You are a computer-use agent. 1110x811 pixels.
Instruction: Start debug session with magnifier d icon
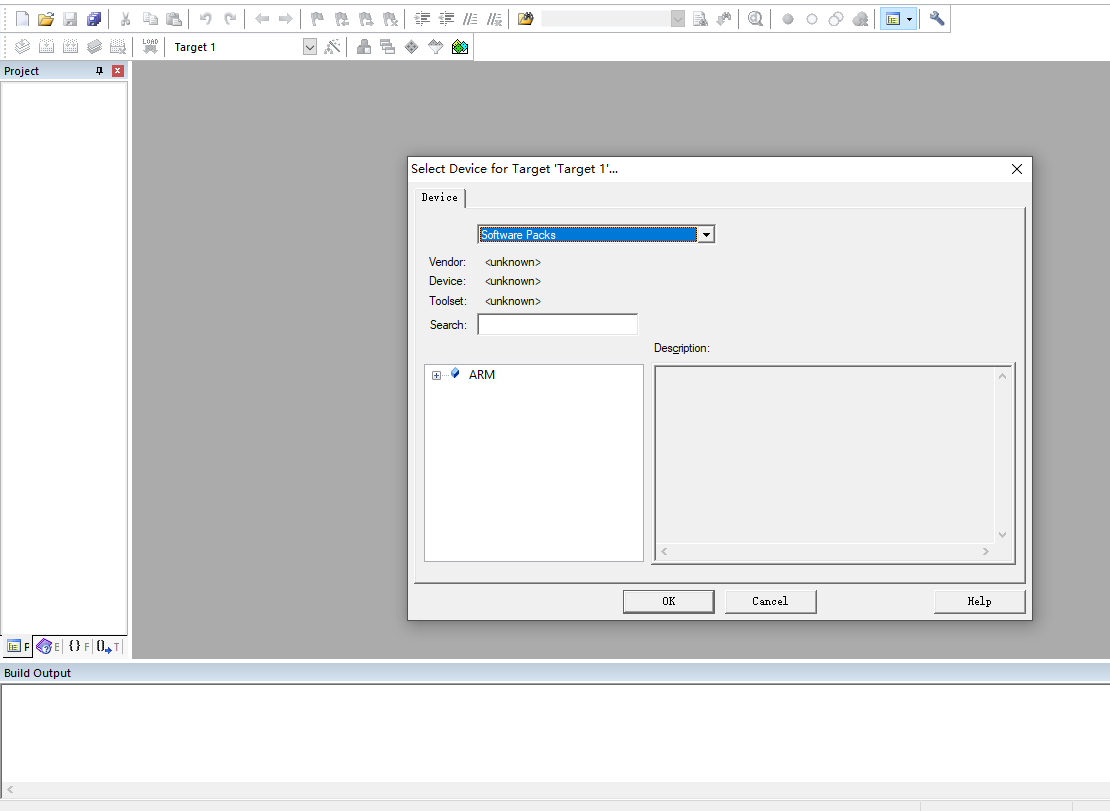tap(755, 19)
